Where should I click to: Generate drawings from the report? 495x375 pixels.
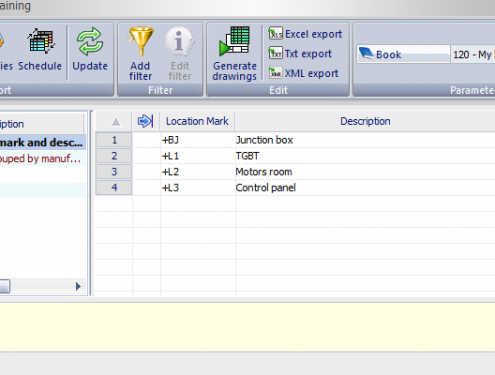tap(235, 53)
